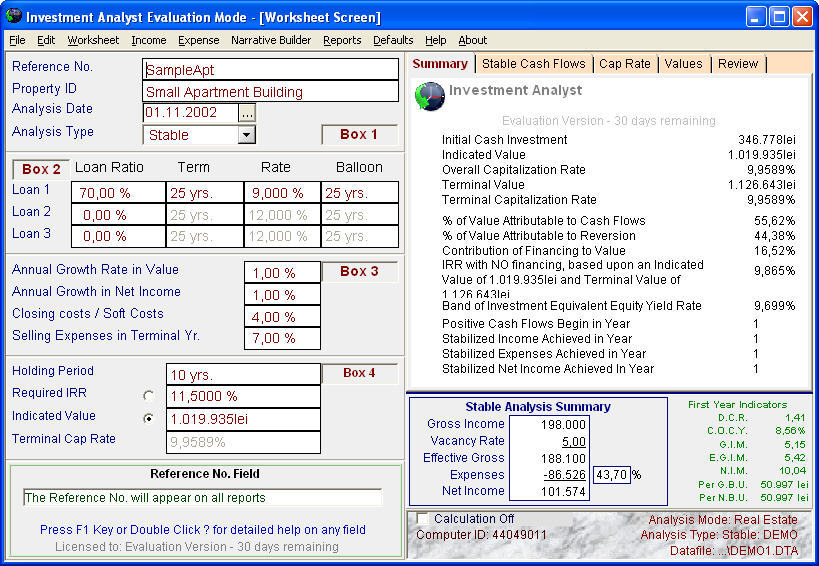Image resolution: width=819 pixels, height=566 pixels.
Task: Click Loan 2 Loan Ratio 0,00 % field
Action: pos(118,215)
